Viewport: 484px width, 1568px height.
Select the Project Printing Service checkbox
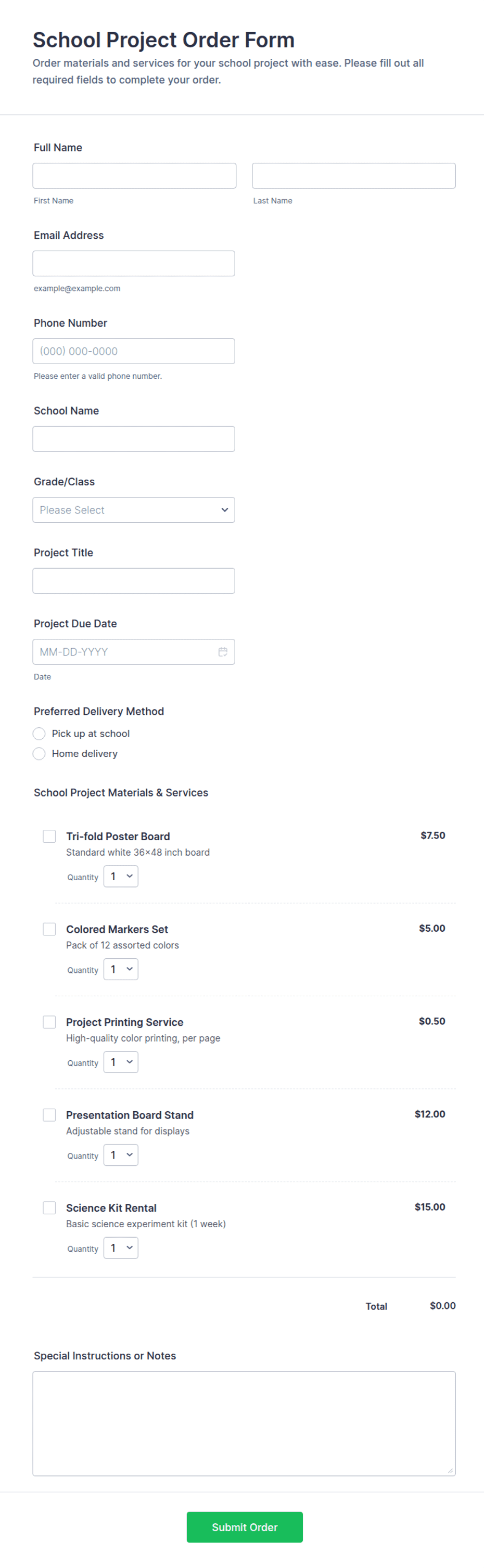[x=49, y=1022]
